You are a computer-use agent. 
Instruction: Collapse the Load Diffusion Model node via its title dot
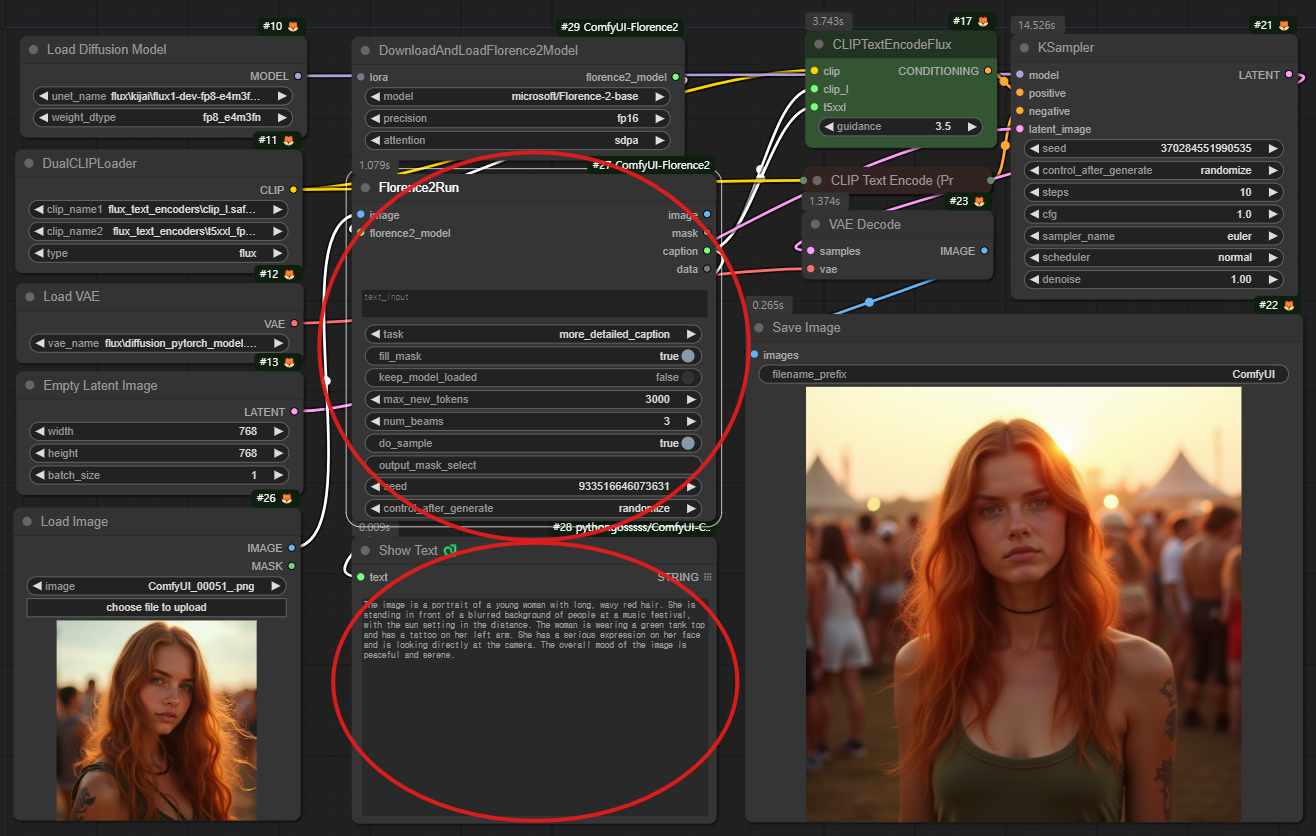(34, 49)
